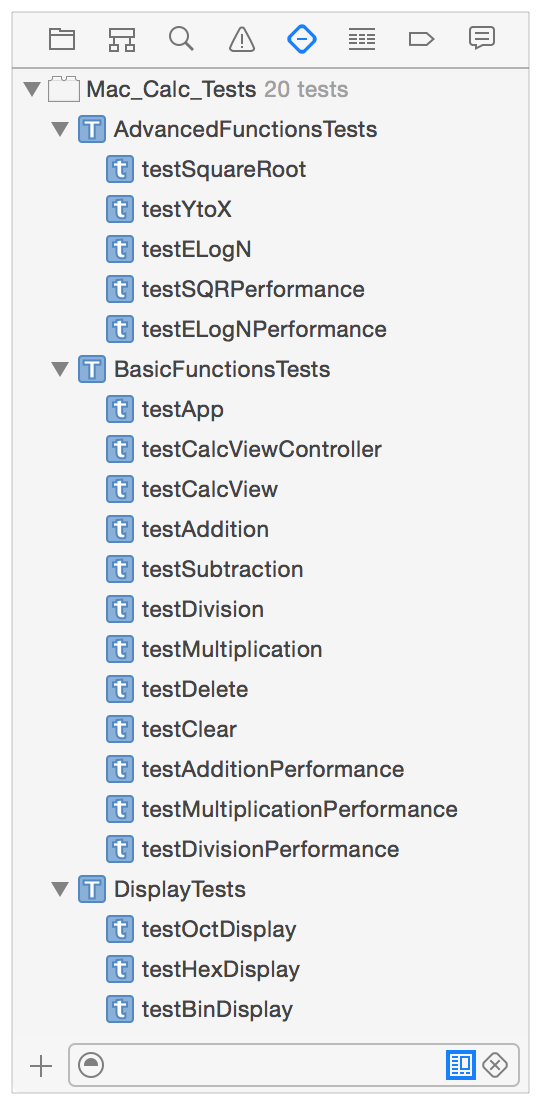541x1105 pixels.
Task: Collapse the BasicFunctionsTests class
Action: [61, 369]
